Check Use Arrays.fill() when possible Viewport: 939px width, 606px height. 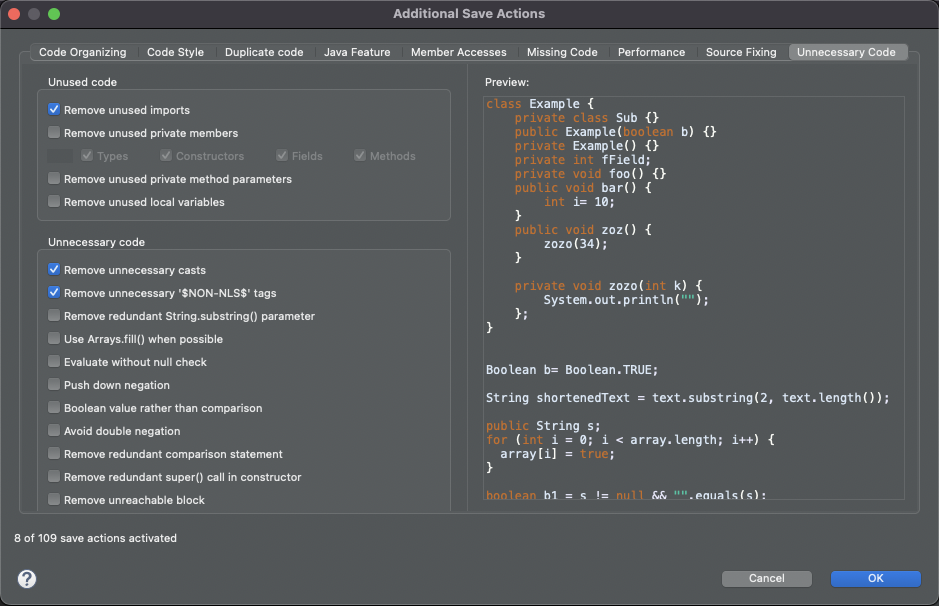tap(54, 338)
